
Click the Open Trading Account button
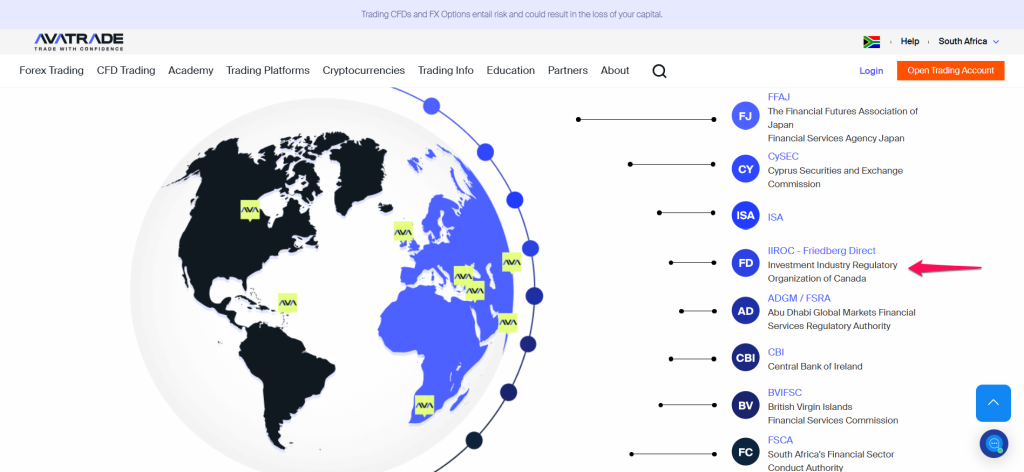(950, 71)
